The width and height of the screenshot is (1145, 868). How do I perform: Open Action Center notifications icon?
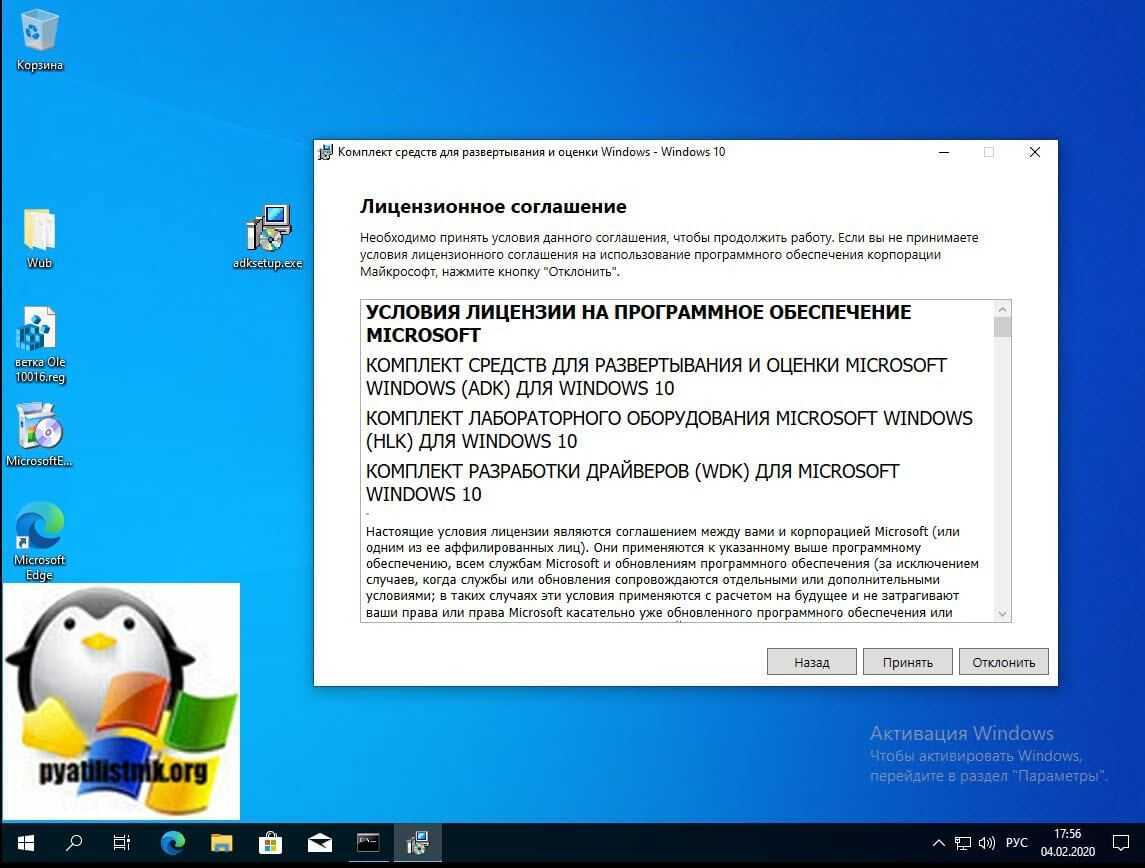pos(1120,844)
